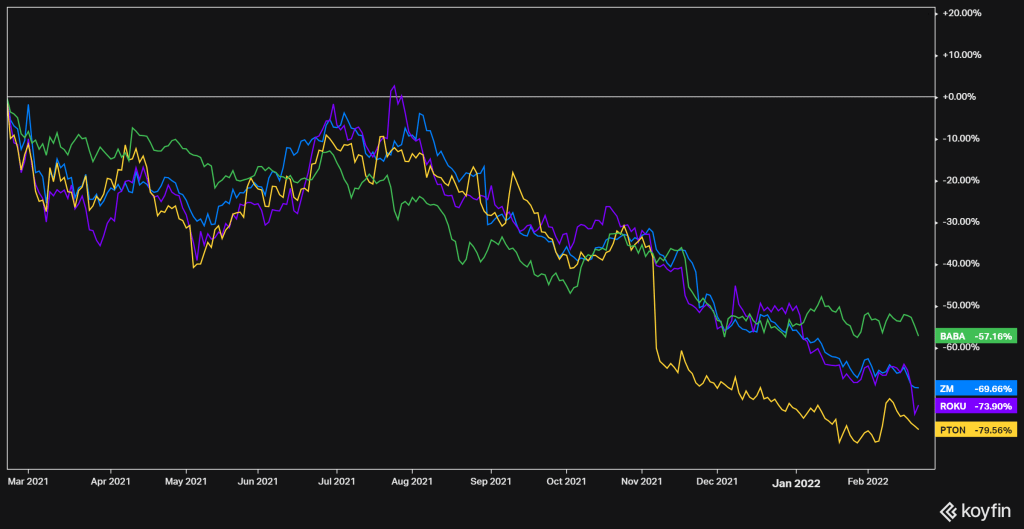Click the bold Jan 2022 date label
1024x529 pixels.
[x=796, y=481]
